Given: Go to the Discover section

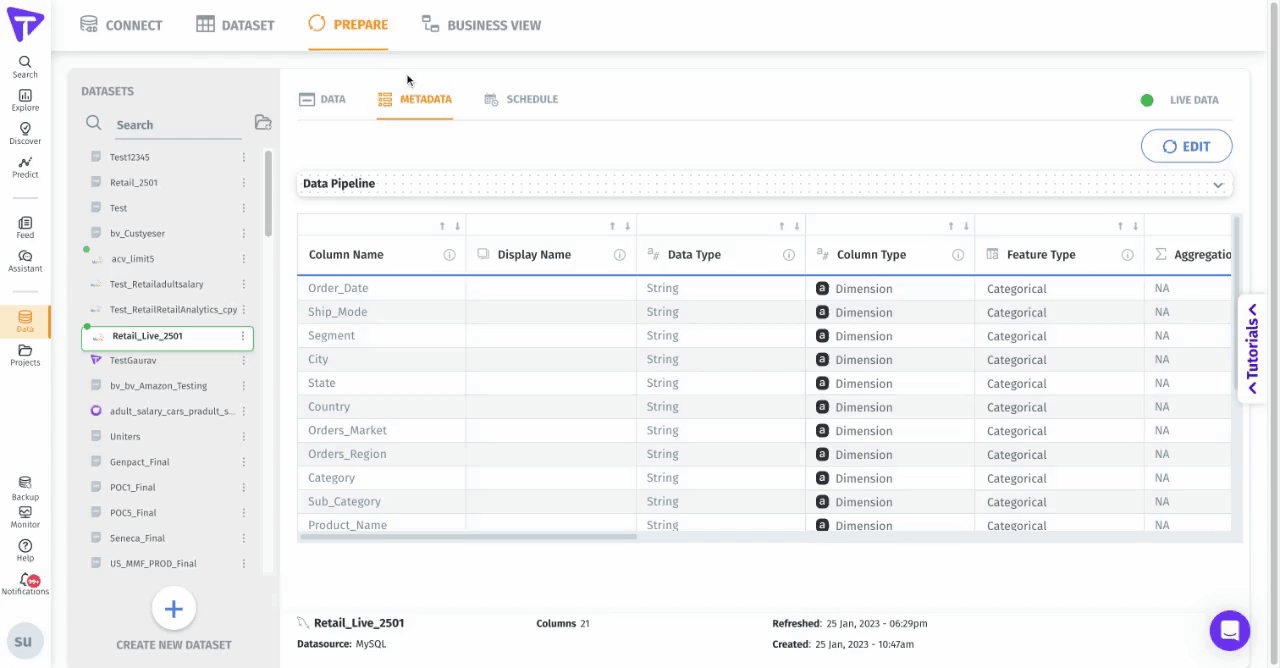Looking at the screenshot, I should (x=25, y=133).
